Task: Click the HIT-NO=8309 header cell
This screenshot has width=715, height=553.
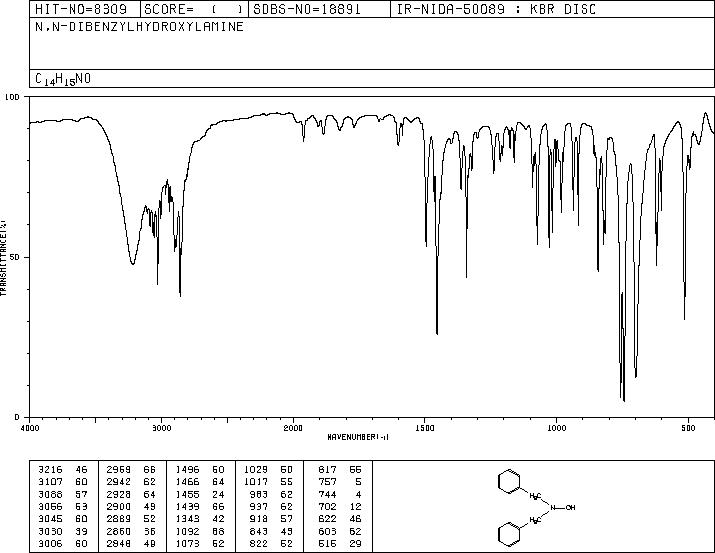Action: coord(81,9)
